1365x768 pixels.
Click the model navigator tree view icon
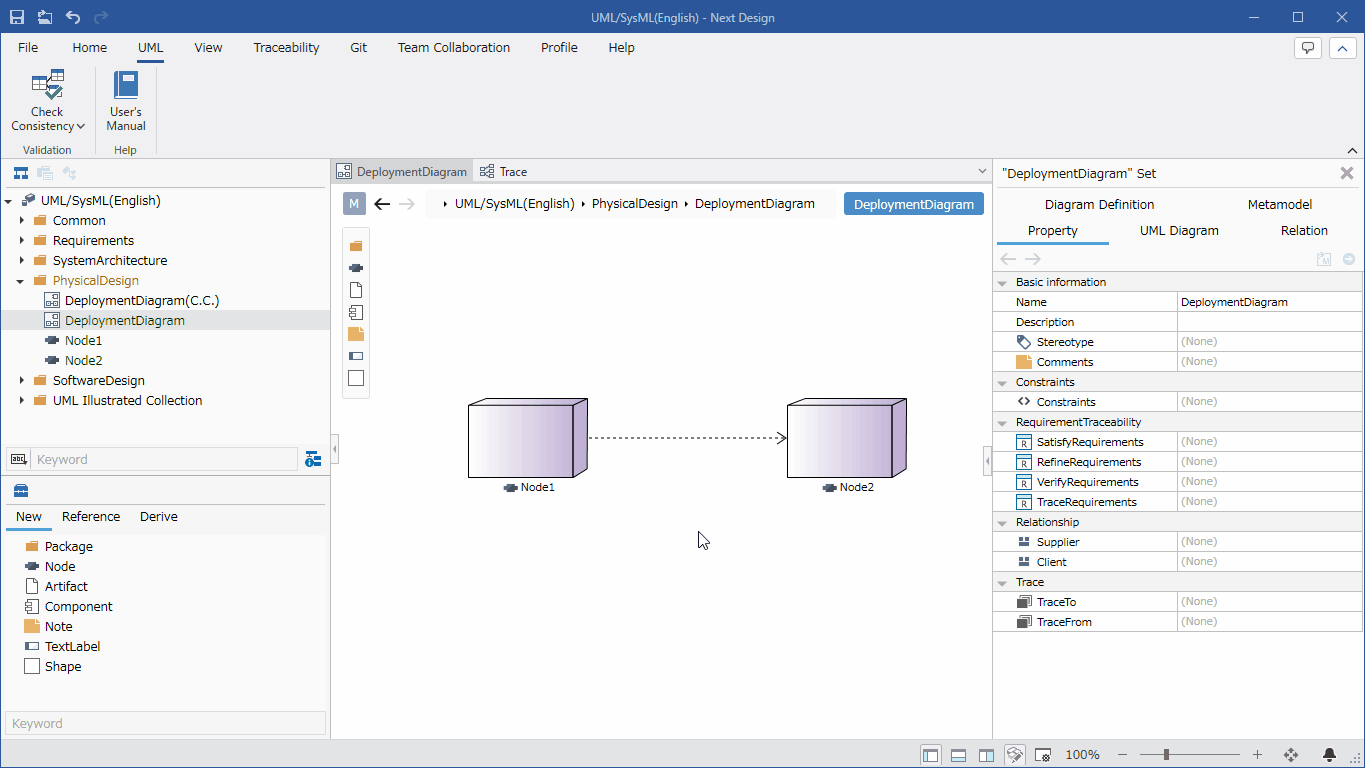click(x=20, y=173)
